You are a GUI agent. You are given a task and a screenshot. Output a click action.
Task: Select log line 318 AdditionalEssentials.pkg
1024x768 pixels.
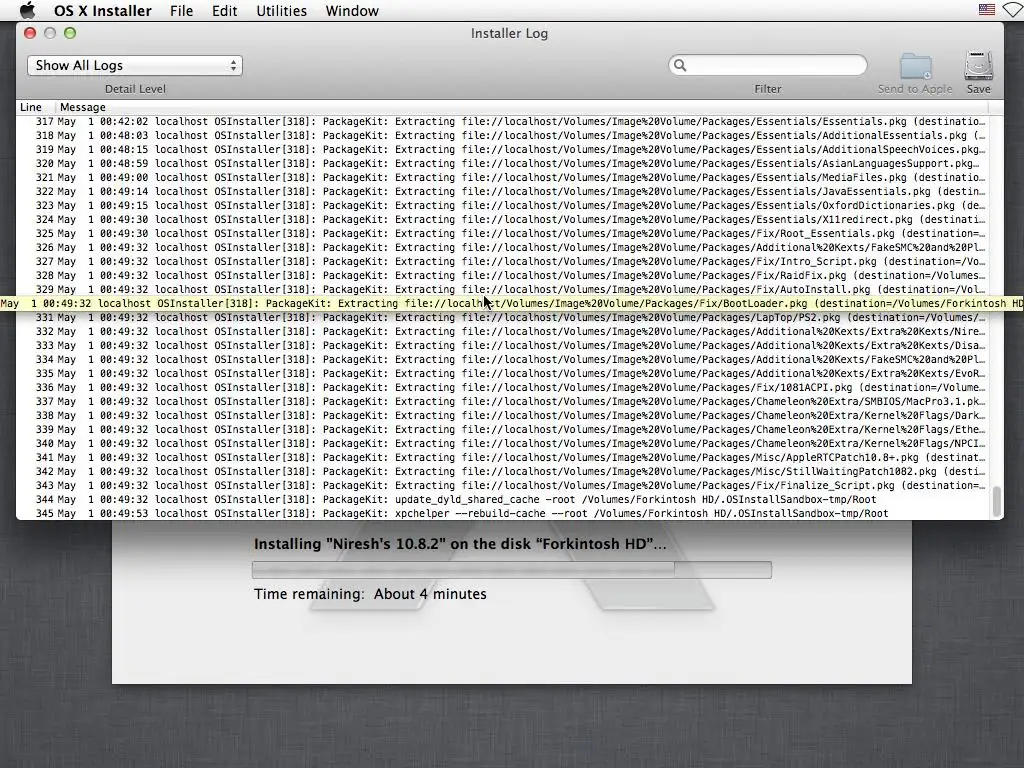coord(502,136)
